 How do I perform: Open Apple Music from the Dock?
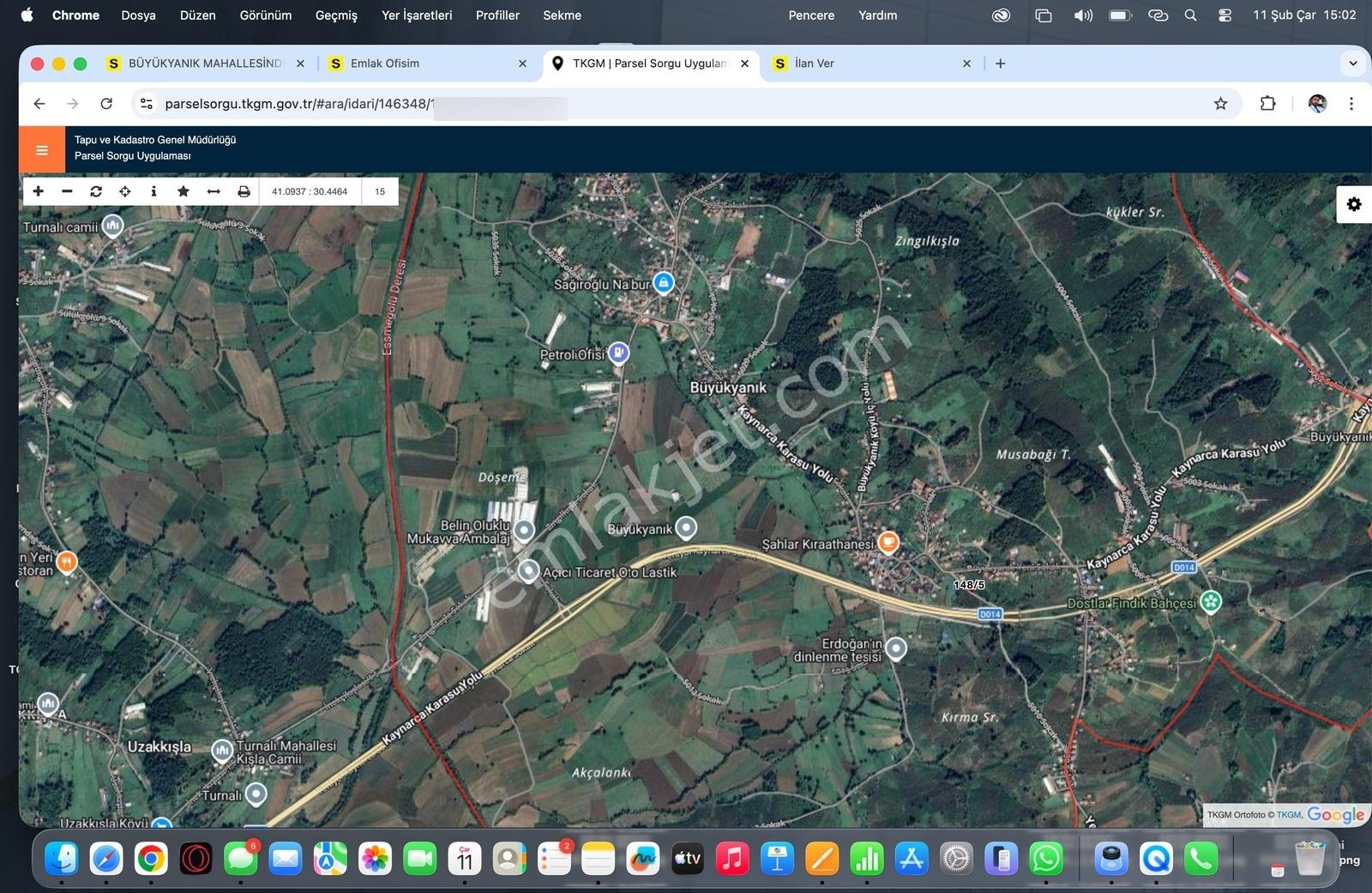(x=732, y=858)
